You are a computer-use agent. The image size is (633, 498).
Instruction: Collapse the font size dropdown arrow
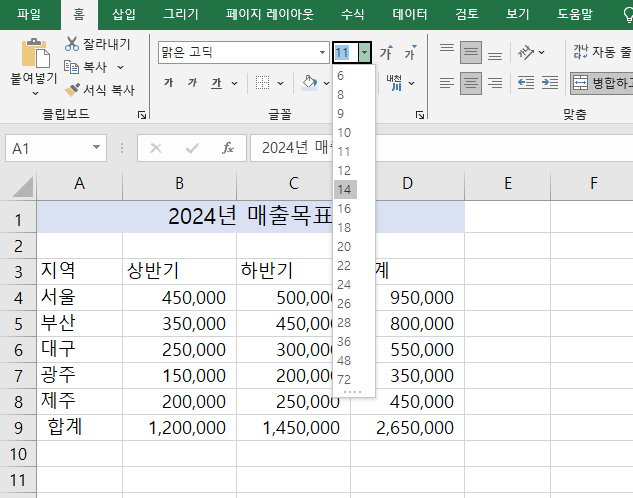[x=365, y=52]
